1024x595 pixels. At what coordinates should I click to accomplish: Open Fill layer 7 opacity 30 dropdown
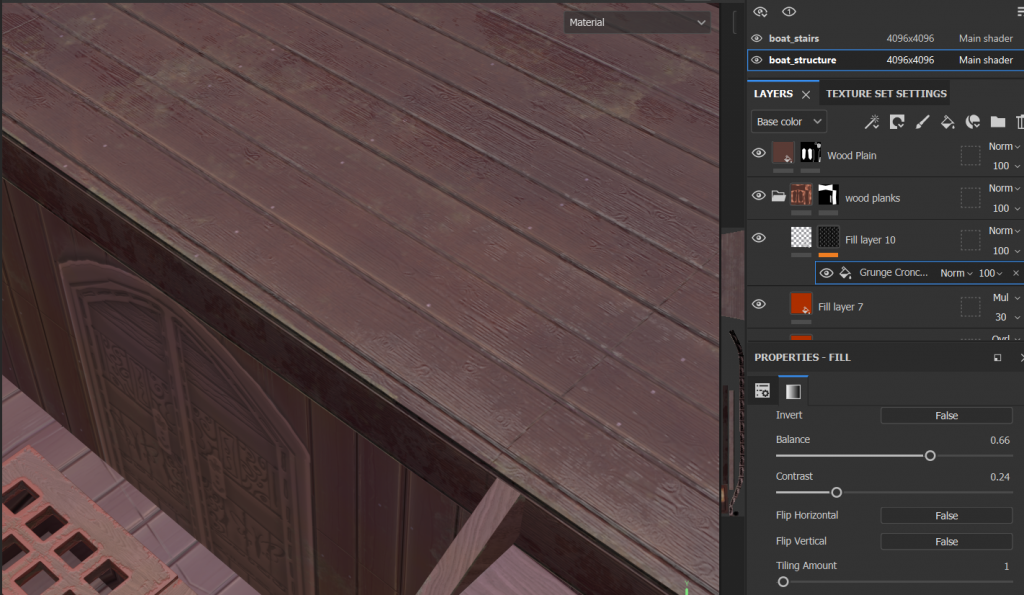pyautogui.click(x=1008, y=317)
